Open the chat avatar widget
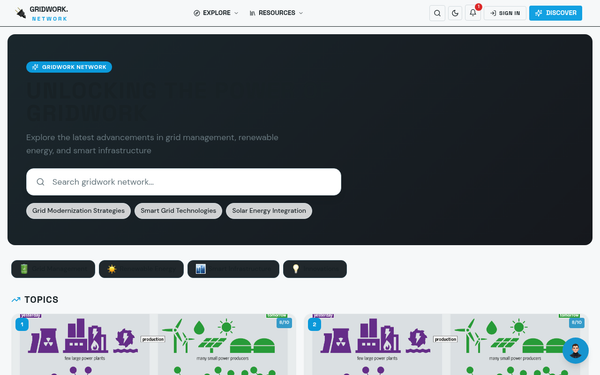Viewport: 600px width, 375px height. [576, 351]
